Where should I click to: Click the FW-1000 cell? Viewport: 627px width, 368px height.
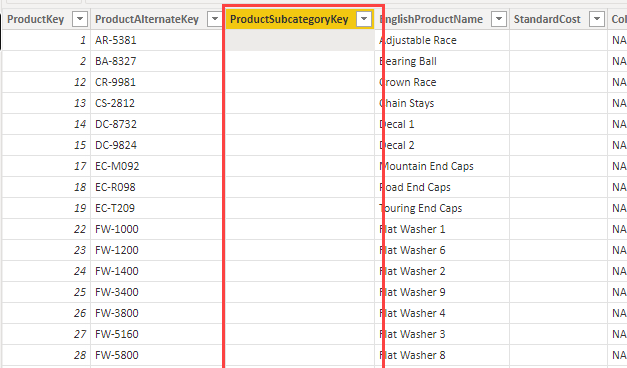[x=156, y=229]
